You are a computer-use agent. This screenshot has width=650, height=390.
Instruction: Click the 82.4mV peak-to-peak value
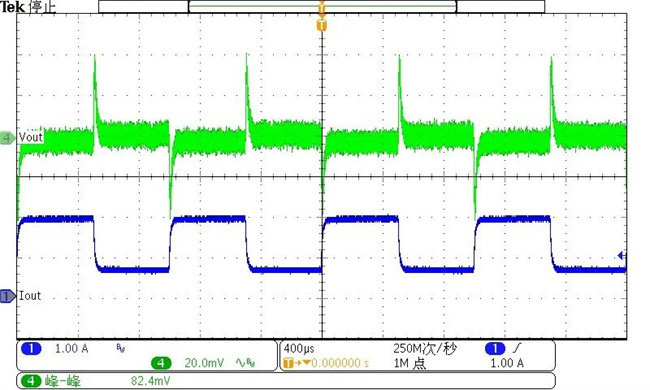coord(150,380)
